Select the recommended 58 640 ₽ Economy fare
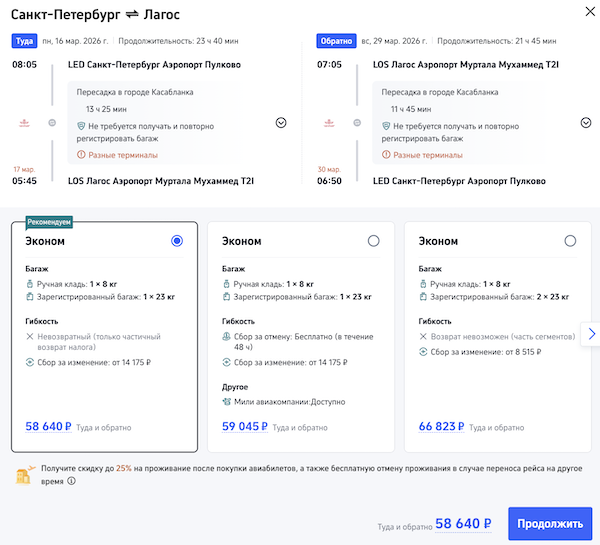The height and width of the screenshot is (545, 600). pyautogui.click(x=177, y=241)
